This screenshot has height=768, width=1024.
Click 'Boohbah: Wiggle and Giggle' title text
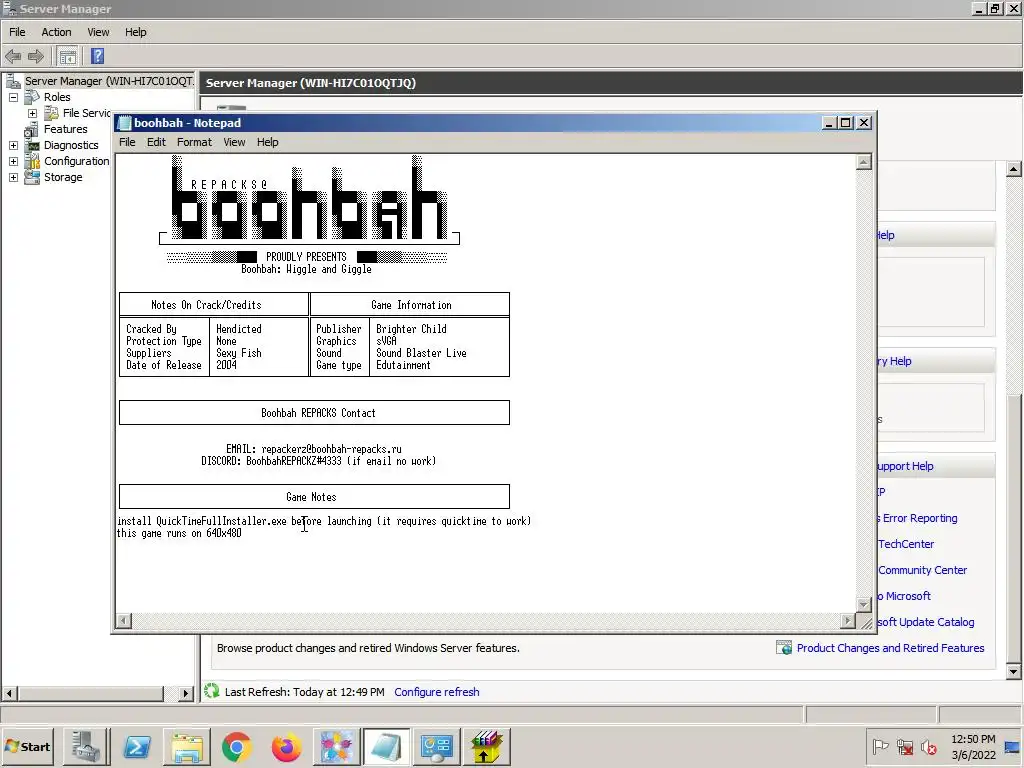point(306,269)
